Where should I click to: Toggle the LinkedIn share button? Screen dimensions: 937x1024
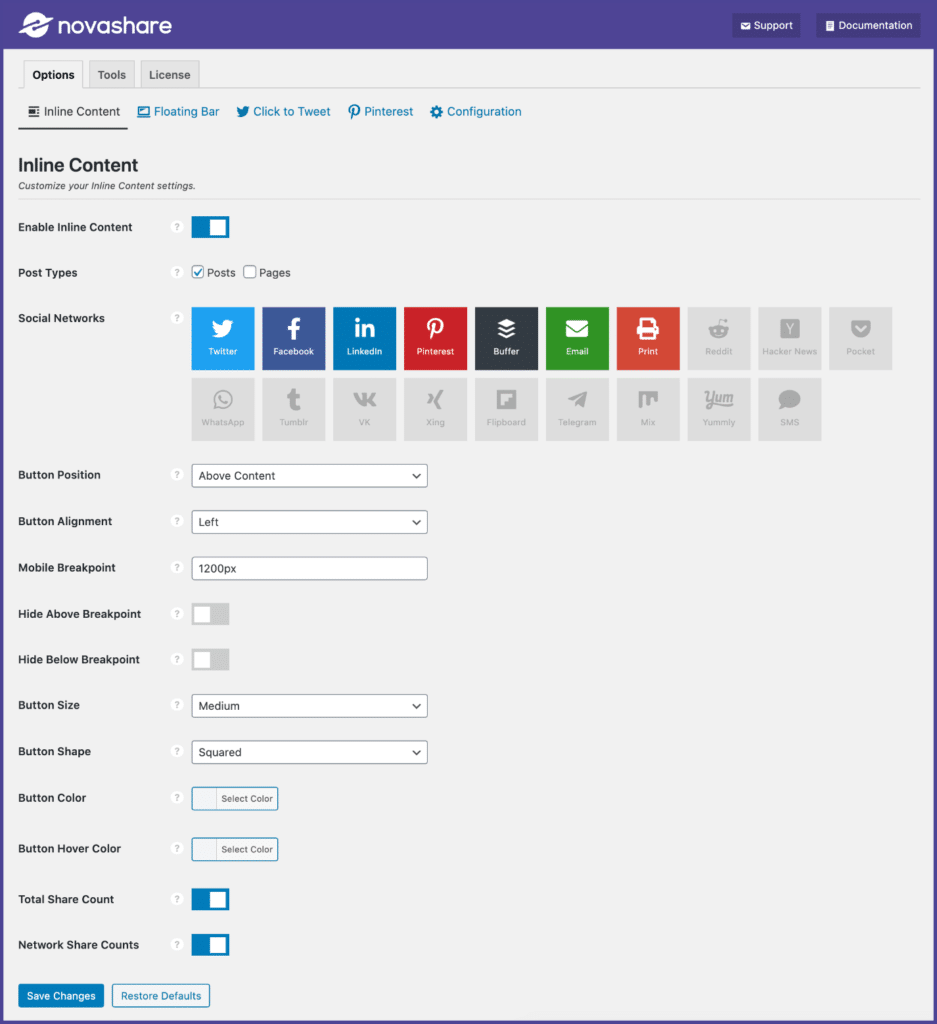(365, 338)
